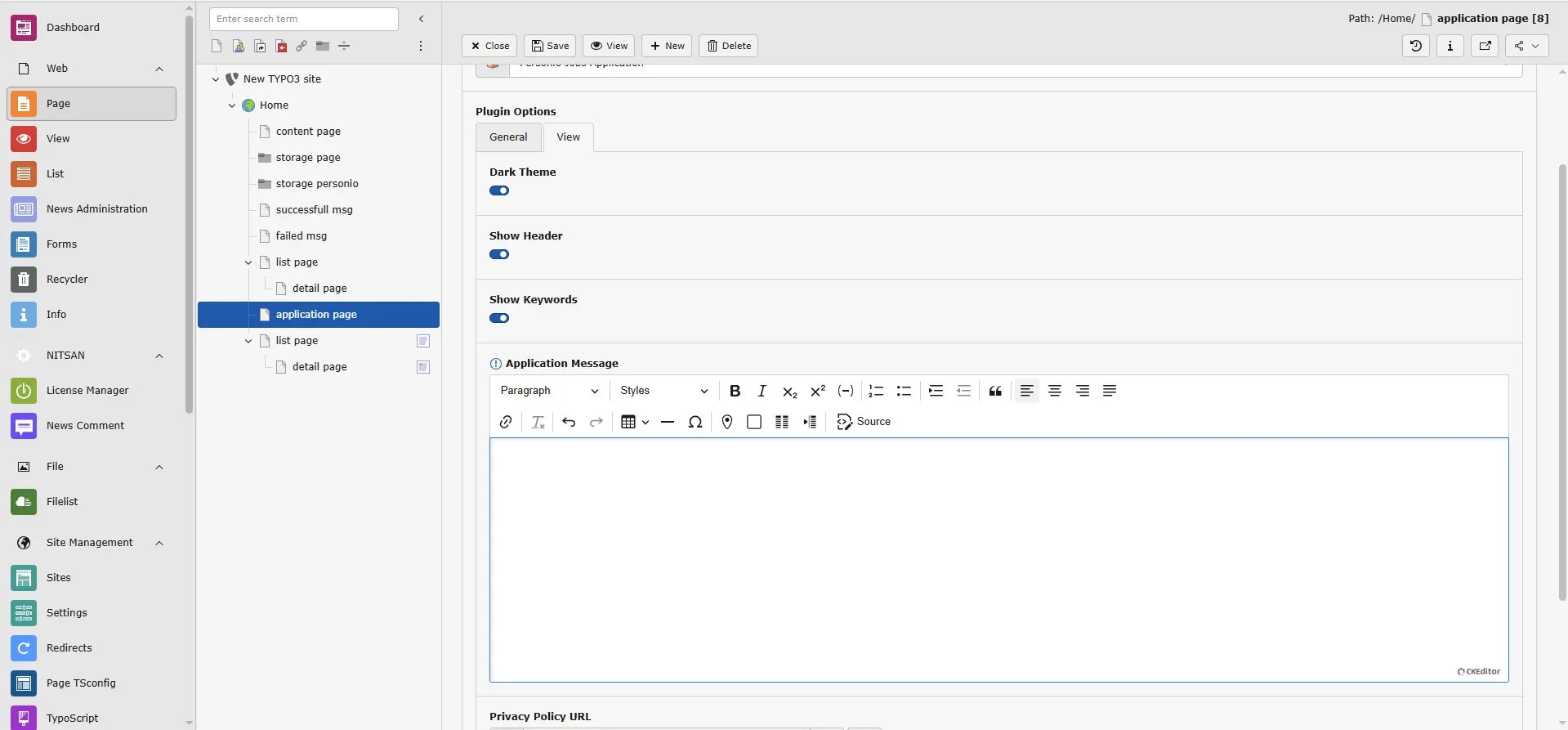The image size is (1568, 730).
Task: Insert a link in Application Message
Action: [x=506, y=422]
